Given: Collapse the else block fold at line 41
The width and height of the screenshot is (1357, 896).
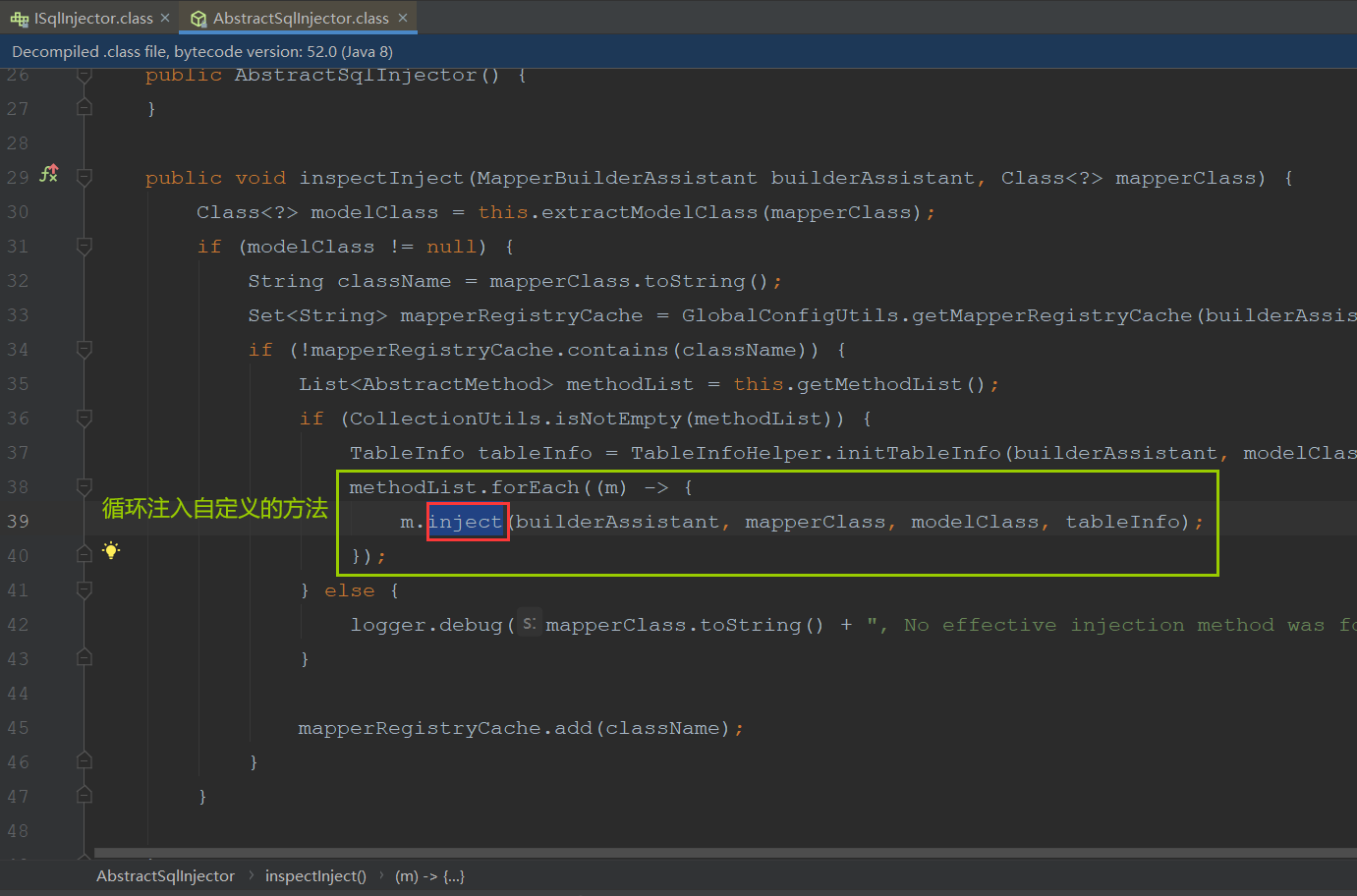Looking at the screenshot, I should pos(85,590).
